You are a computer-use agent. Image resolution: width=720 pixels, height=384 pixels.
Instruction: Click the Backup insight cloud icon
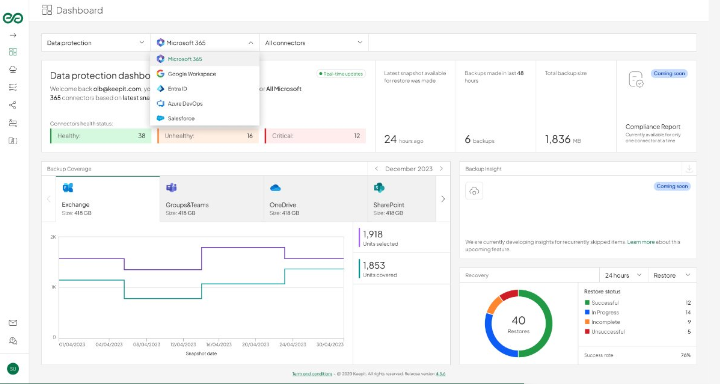coord(474,191)
